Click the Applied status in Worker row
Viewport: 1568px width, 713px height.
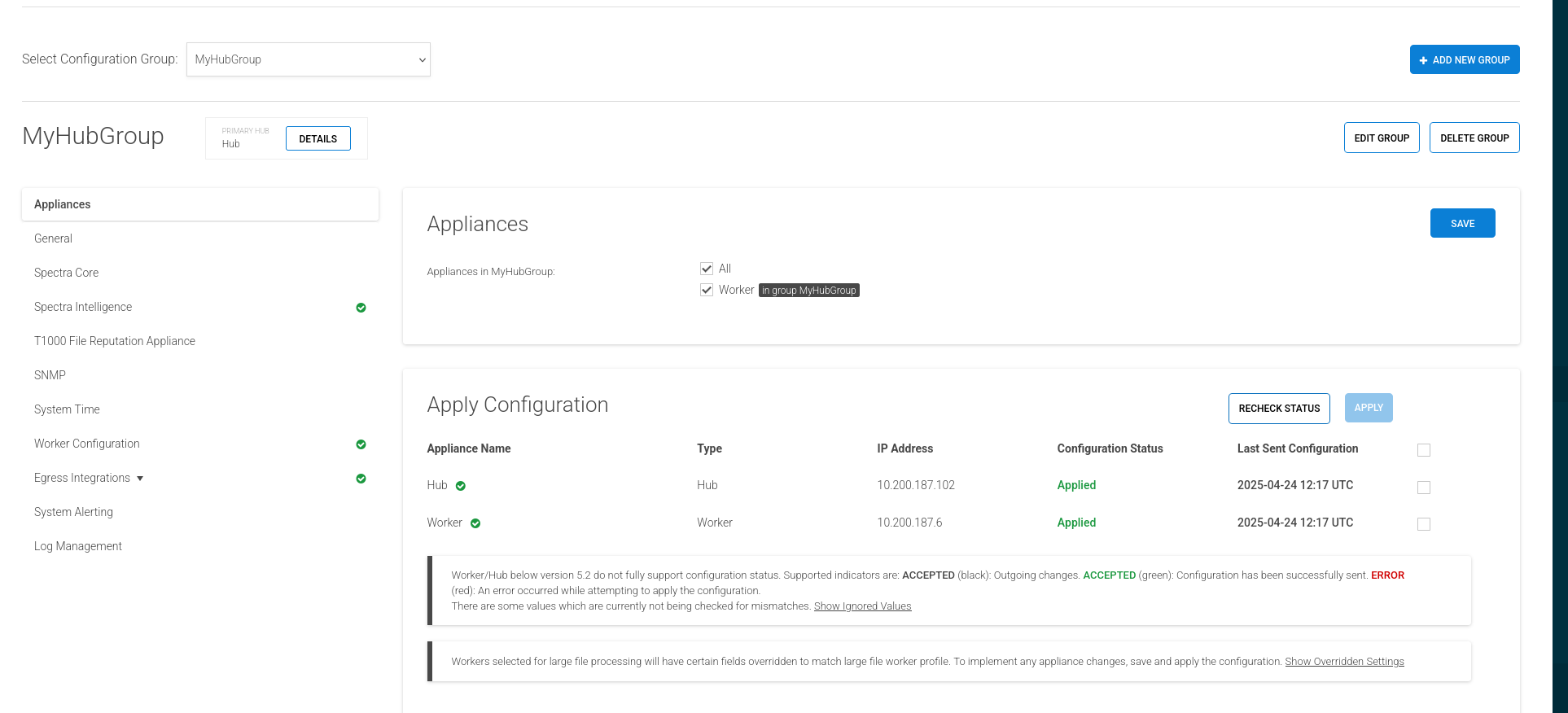click(1076, 523)
